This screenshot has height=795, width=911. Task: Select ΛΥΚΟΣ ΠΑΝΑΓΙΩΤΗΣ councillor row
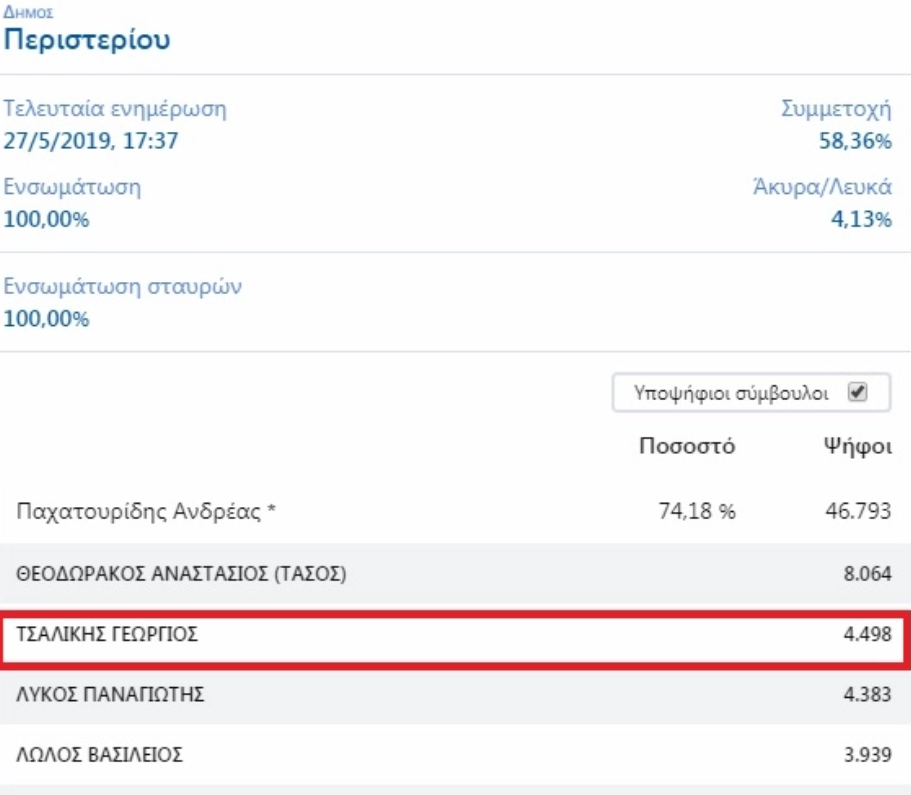click(x=111, y=694)
